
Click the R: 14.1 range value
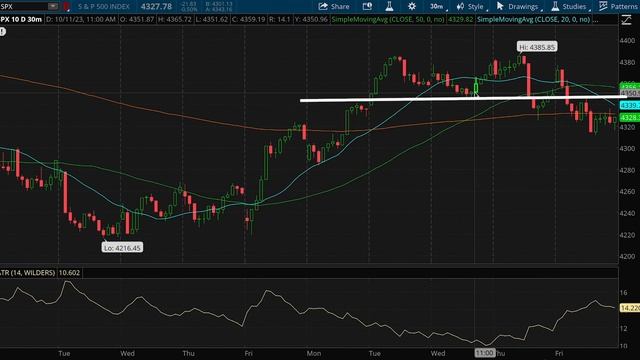click(x=280, y=19)
